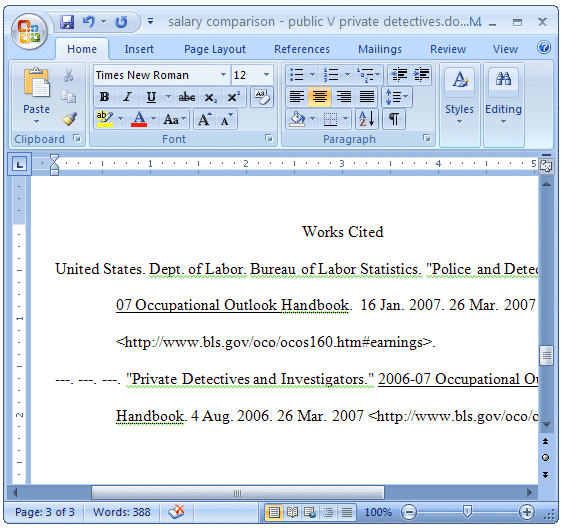Viewport: 563px width, 528px height.
Task: Toggle Italic formatting
Action: point(127,97)
